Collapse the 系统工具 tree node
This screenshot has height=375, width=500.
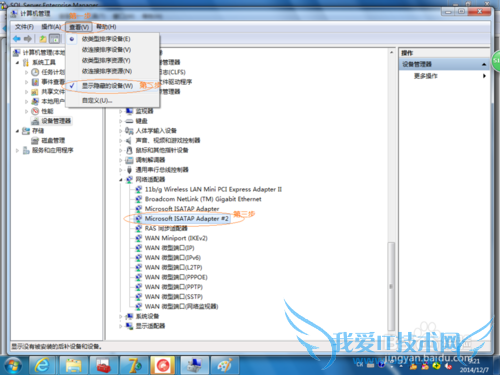pyautogui.click(x=17, y=62)
